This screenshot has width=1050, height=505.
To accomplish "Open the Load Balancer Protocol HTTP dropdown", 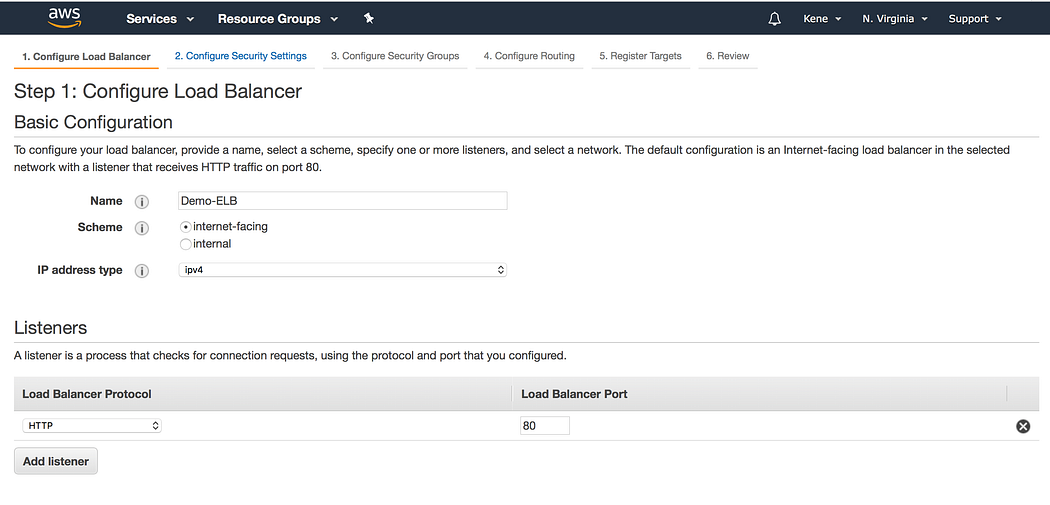I will pos(92,426).
